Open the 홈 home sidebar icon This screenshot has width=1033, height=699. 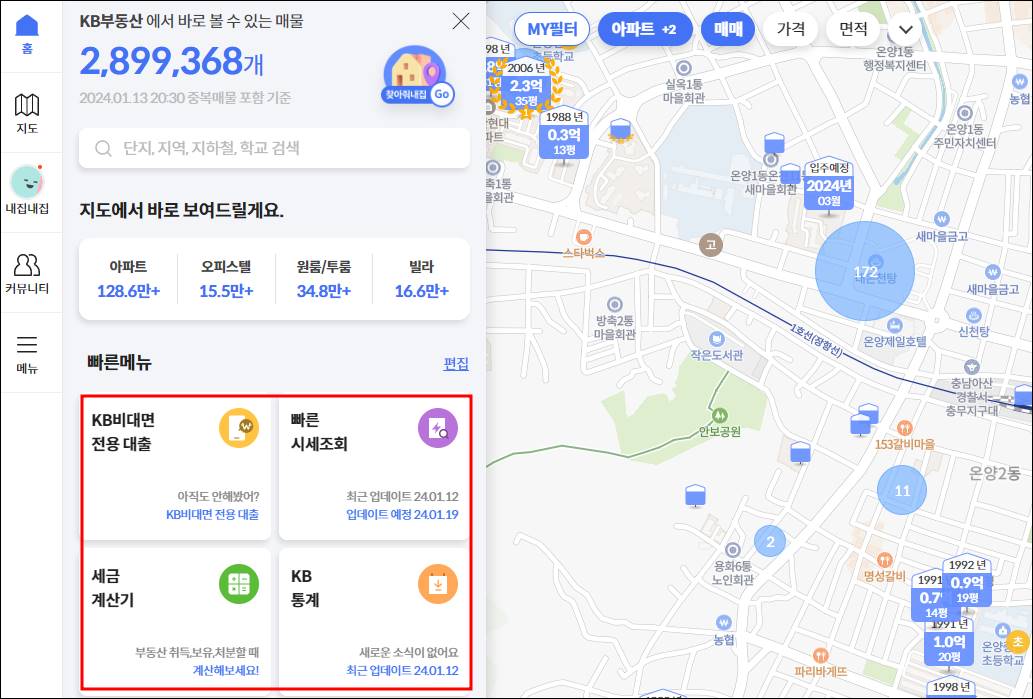[27, 35]
